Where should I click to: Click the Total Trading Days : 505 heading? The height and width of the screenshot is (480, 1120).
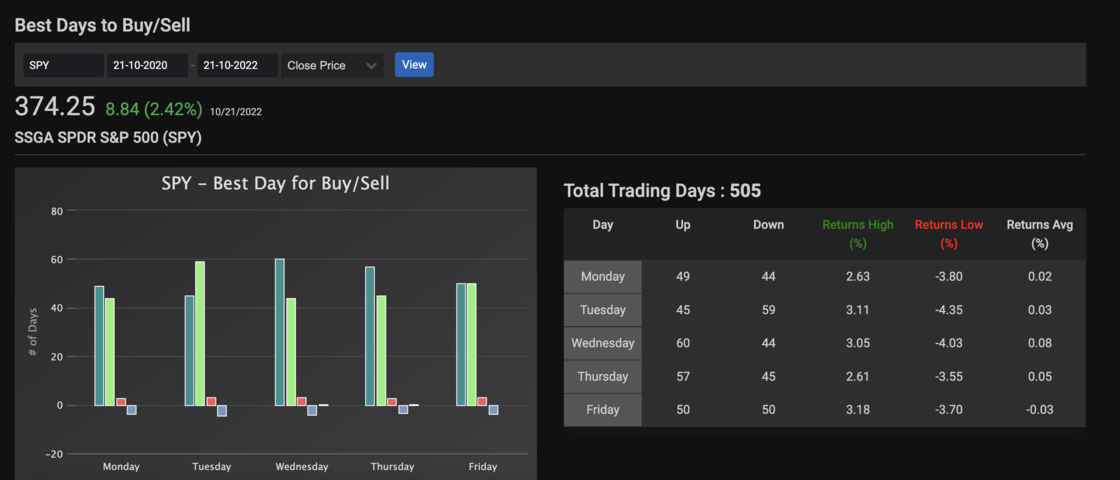pos(662,191)
